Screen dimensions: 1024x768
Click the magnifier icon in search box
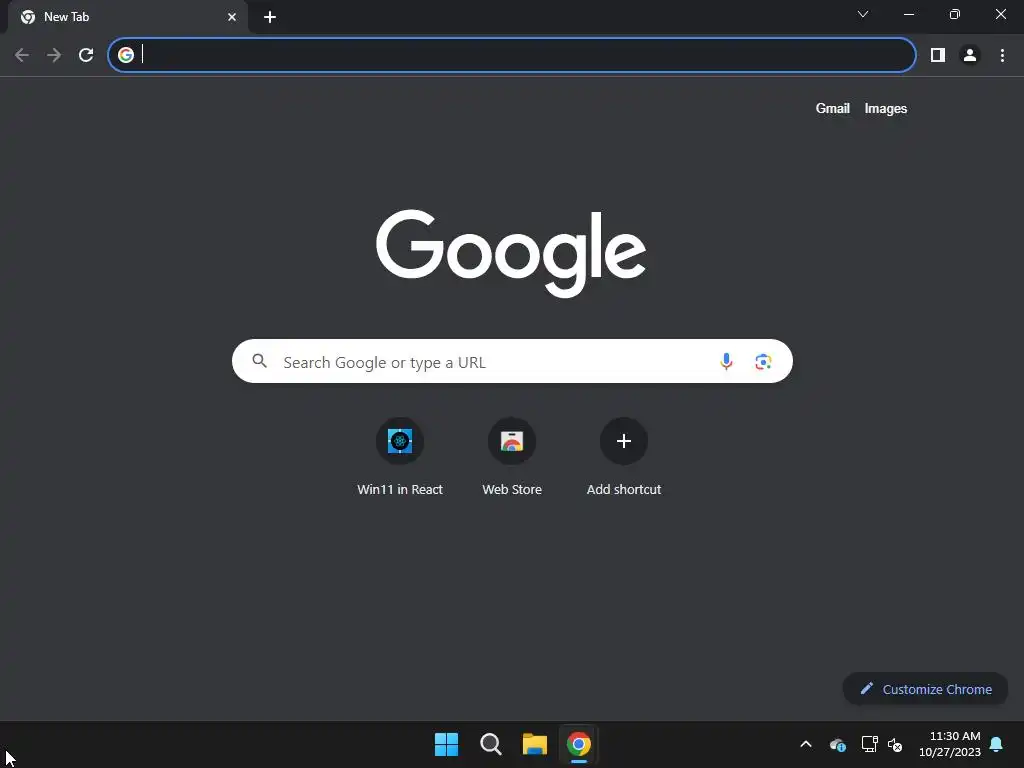pos(259,361)
